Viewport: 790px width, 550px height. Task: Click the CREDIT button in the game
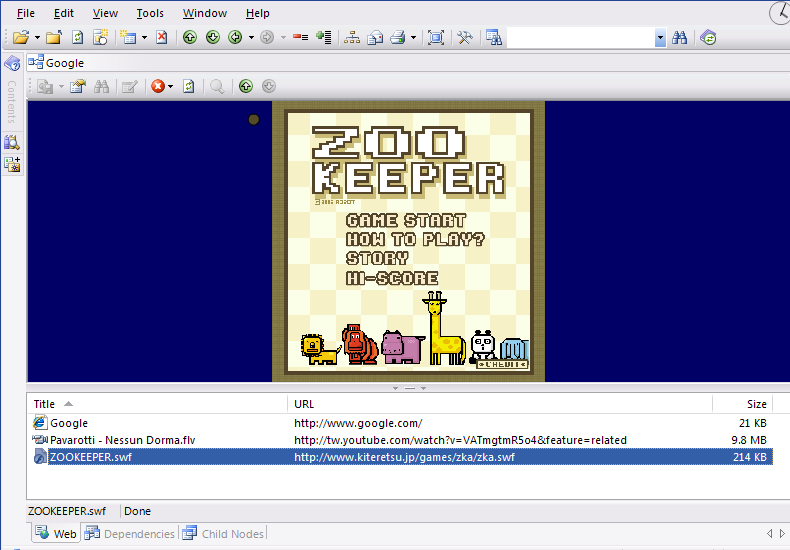click(502, 364)
